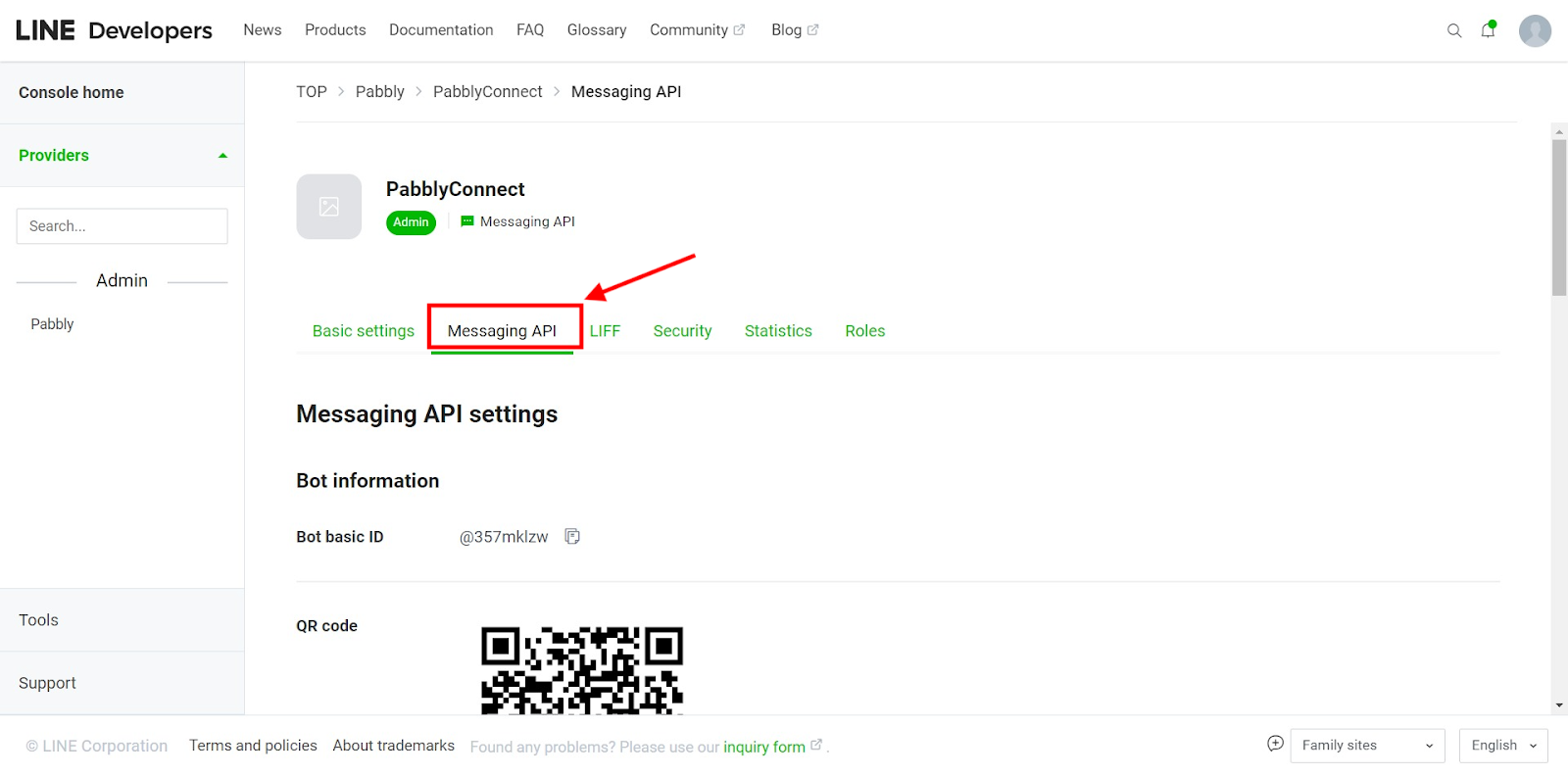Click the Pabbly breadcrumb link

(x=380, y=92)
